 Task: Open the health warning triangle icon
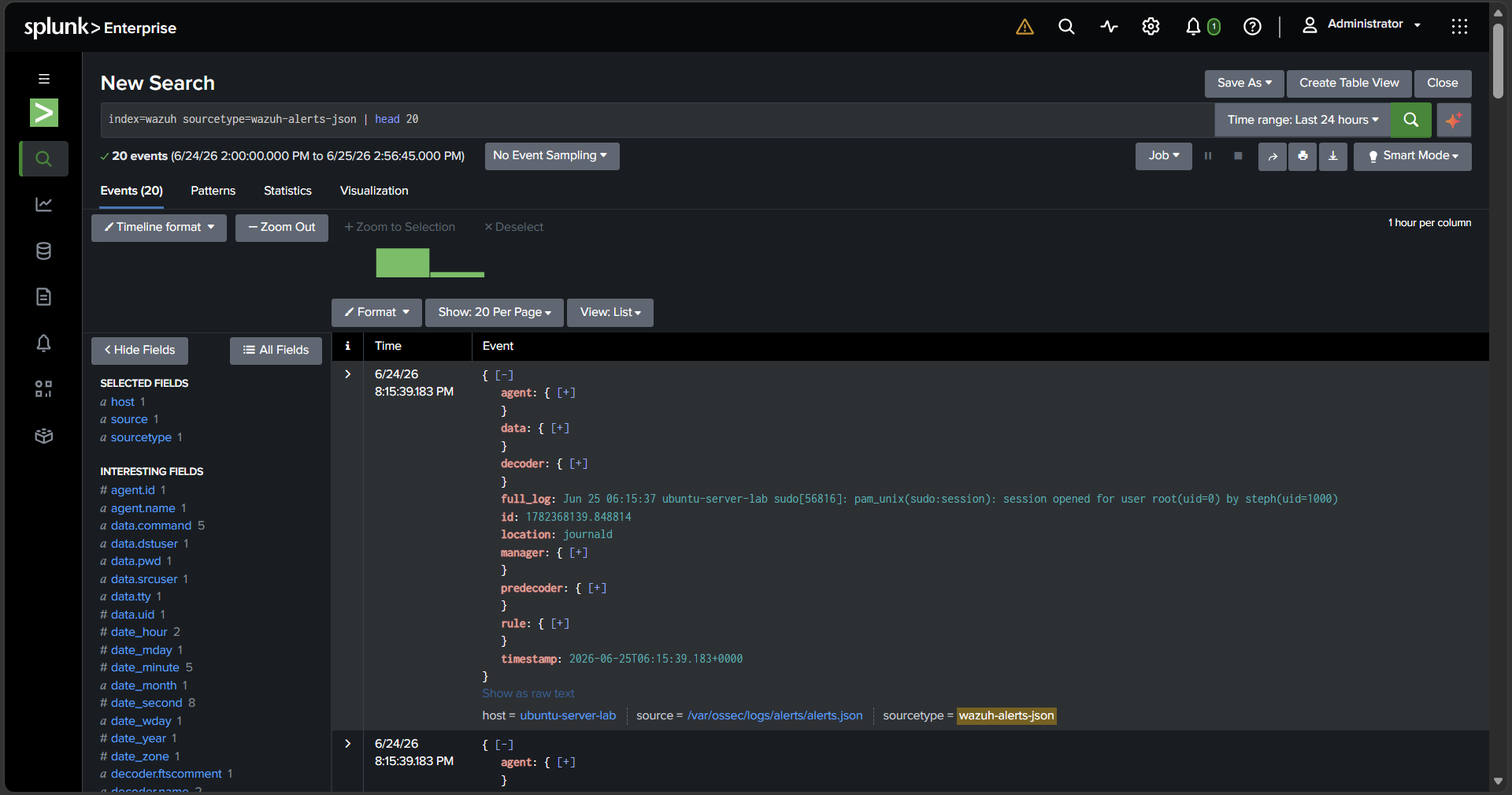1025,27
